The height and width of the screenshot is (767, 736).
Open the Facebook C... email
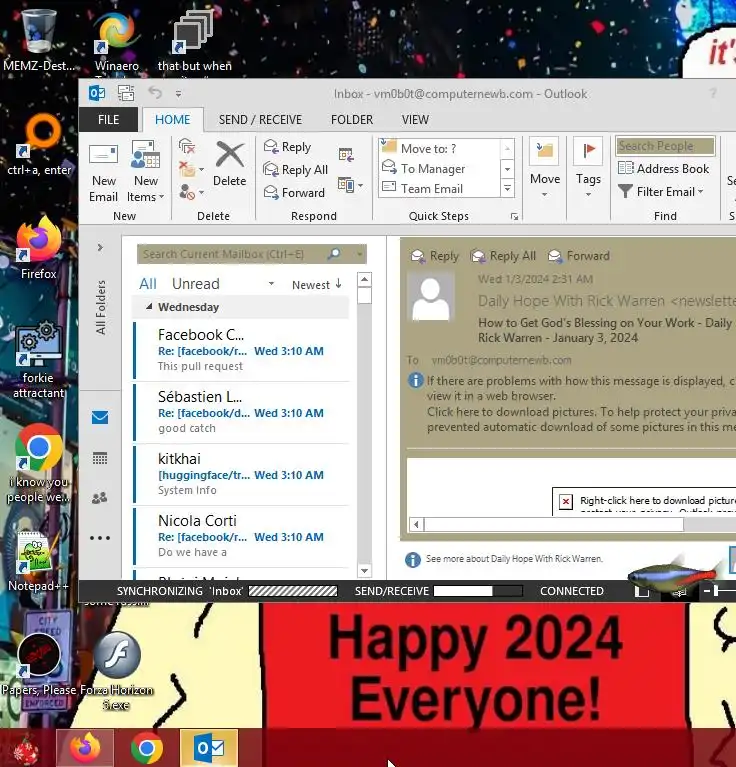click(241, 351)
